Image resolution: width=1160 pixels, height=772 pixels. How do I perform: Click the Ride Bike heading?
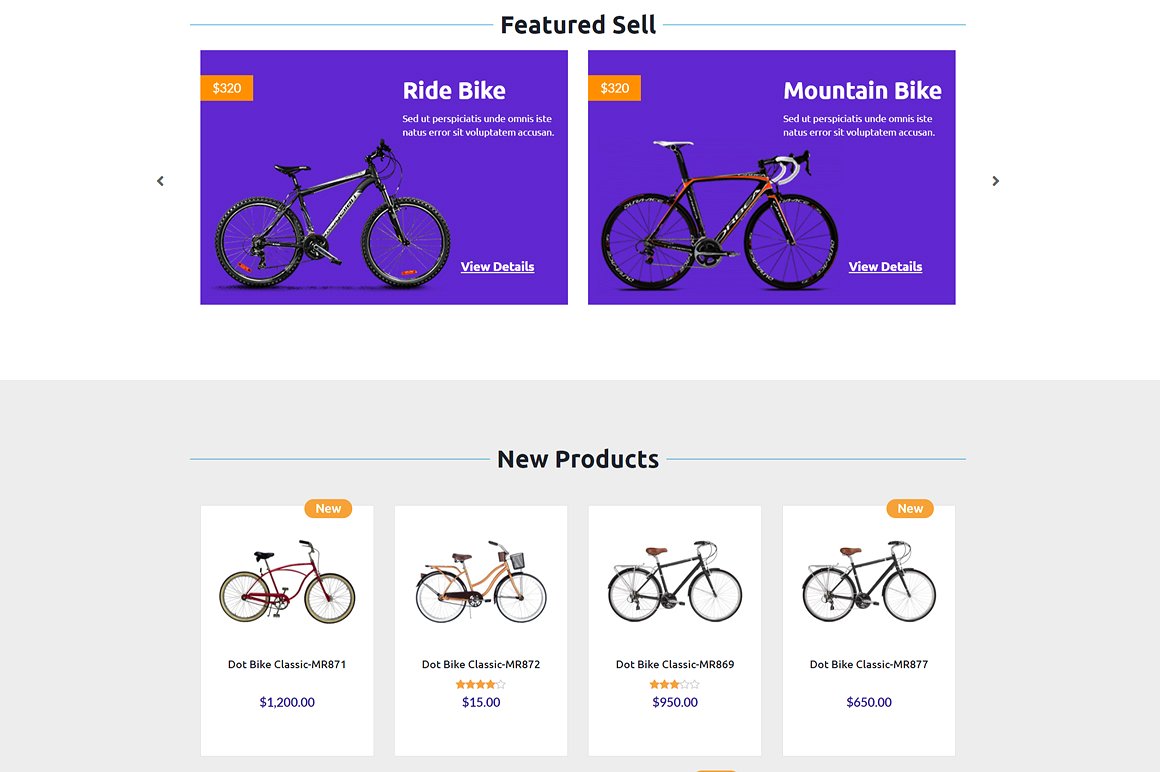click(x=454, y=91)
